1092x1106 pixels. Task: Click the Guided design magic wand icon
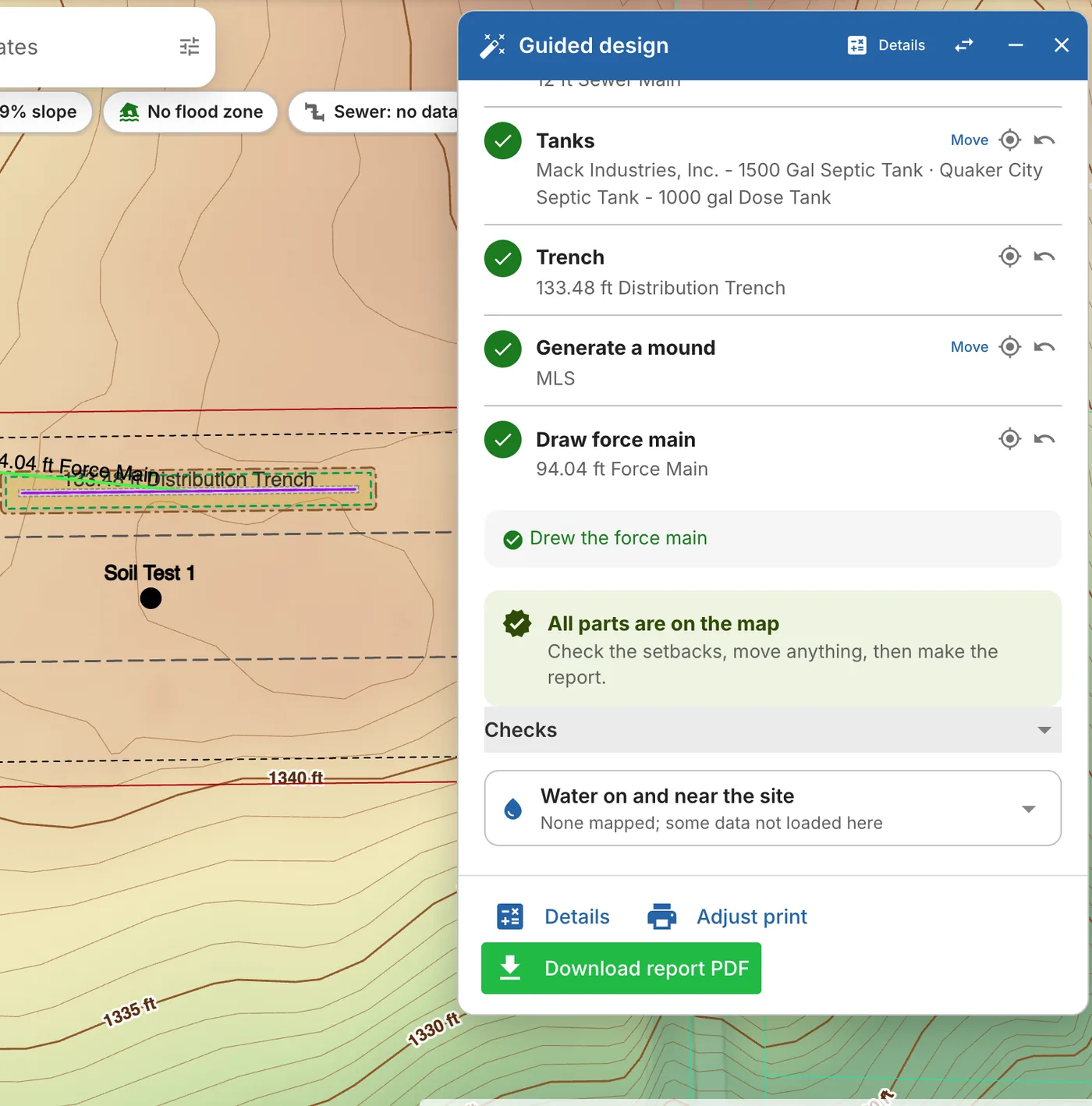(x=492, y=46)
